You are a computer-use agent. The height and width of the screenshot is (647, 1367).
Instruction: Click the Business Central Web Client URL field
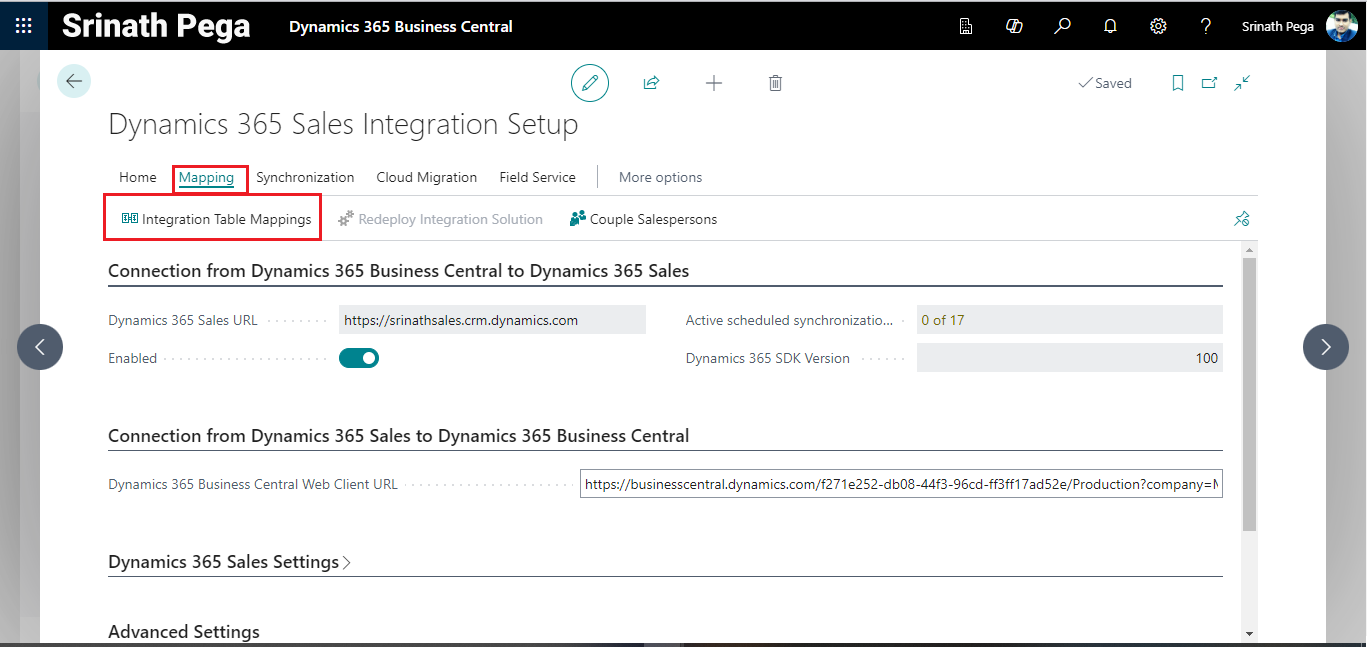pyautogui.click(x=900, y=484)
